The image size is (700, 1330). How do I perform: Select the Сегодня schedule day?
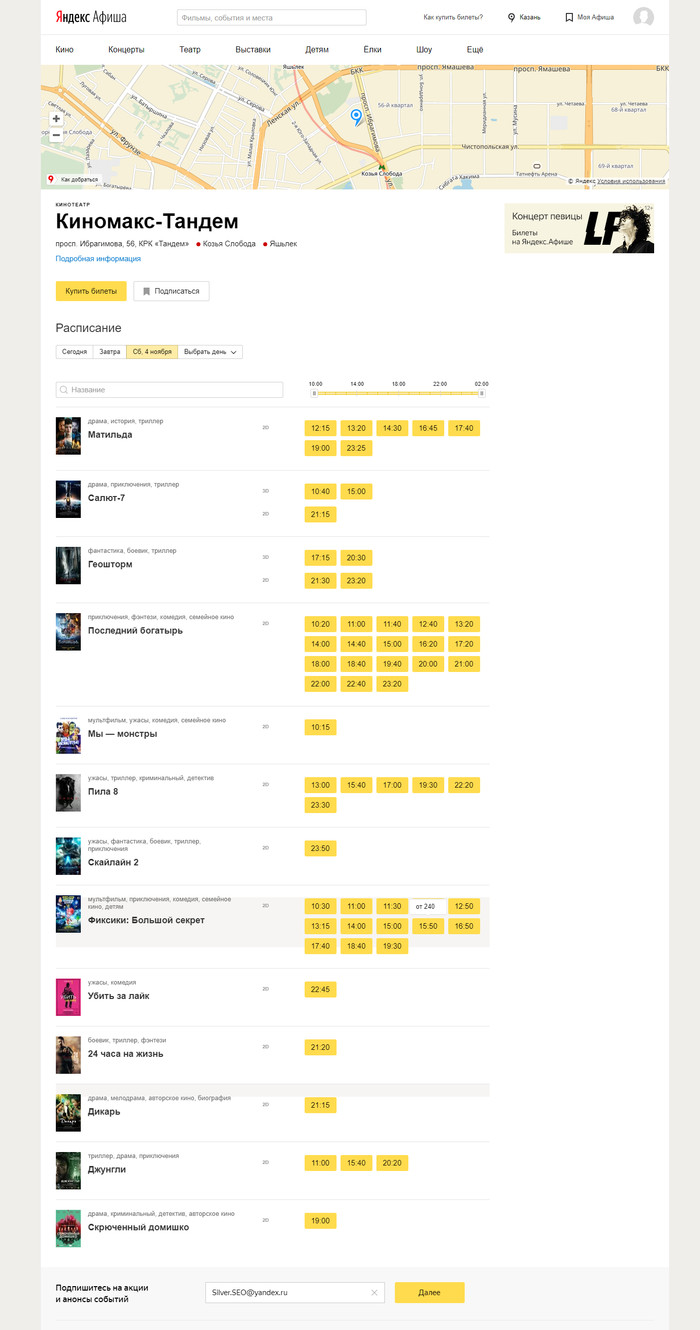point(74,352)
